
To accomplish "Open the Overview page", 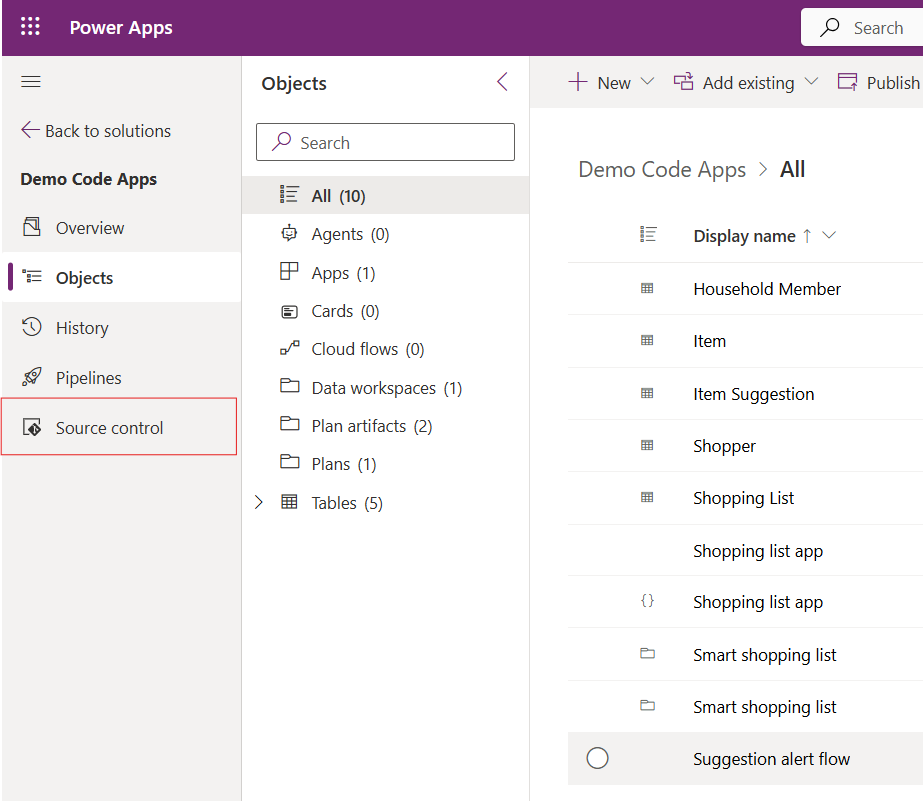I will tap(121, 227).
